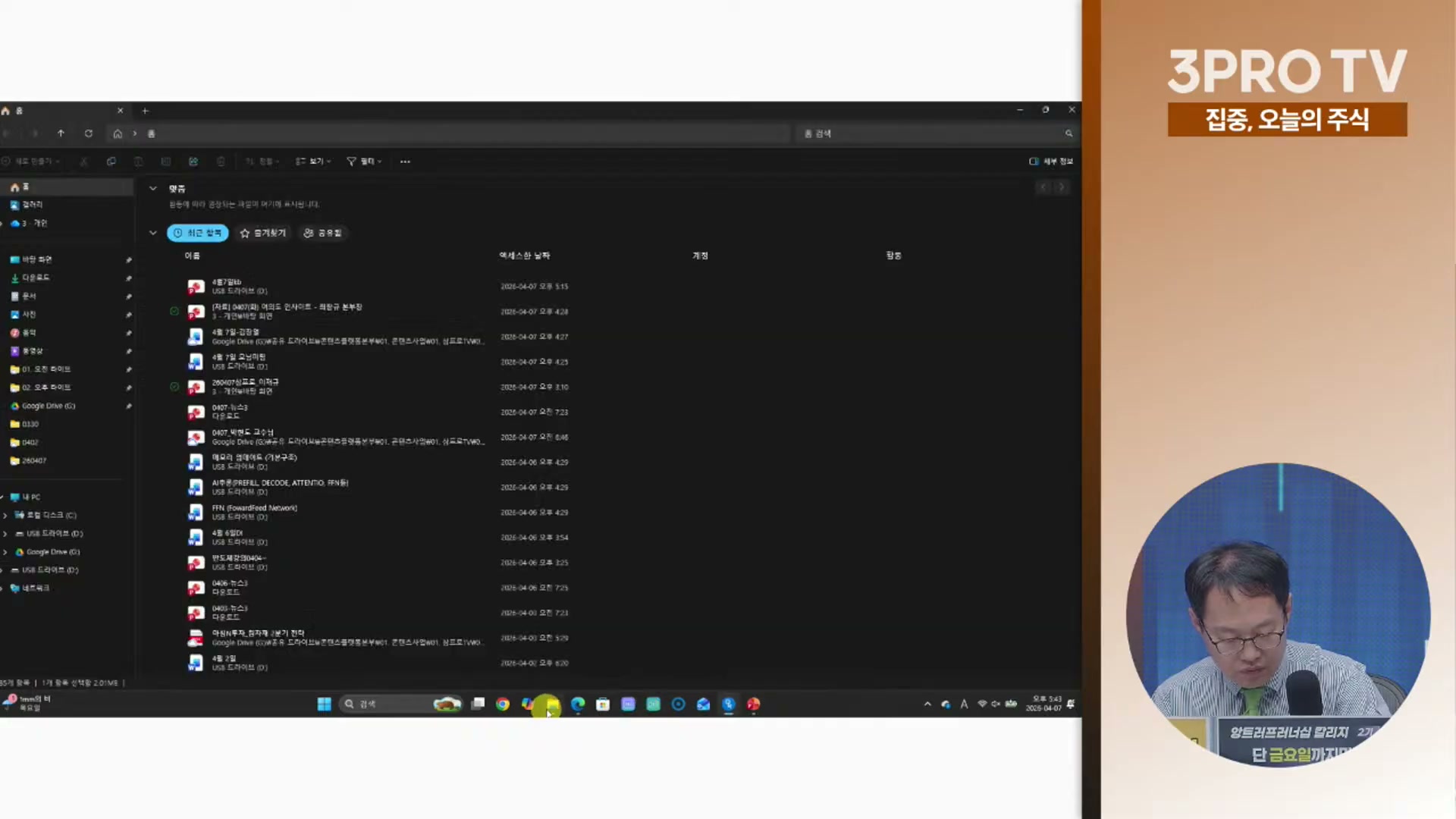The image size is (1456, 819).
Task: Open the 4월7일kb PowerPoint file
Action: coord(226,286)
